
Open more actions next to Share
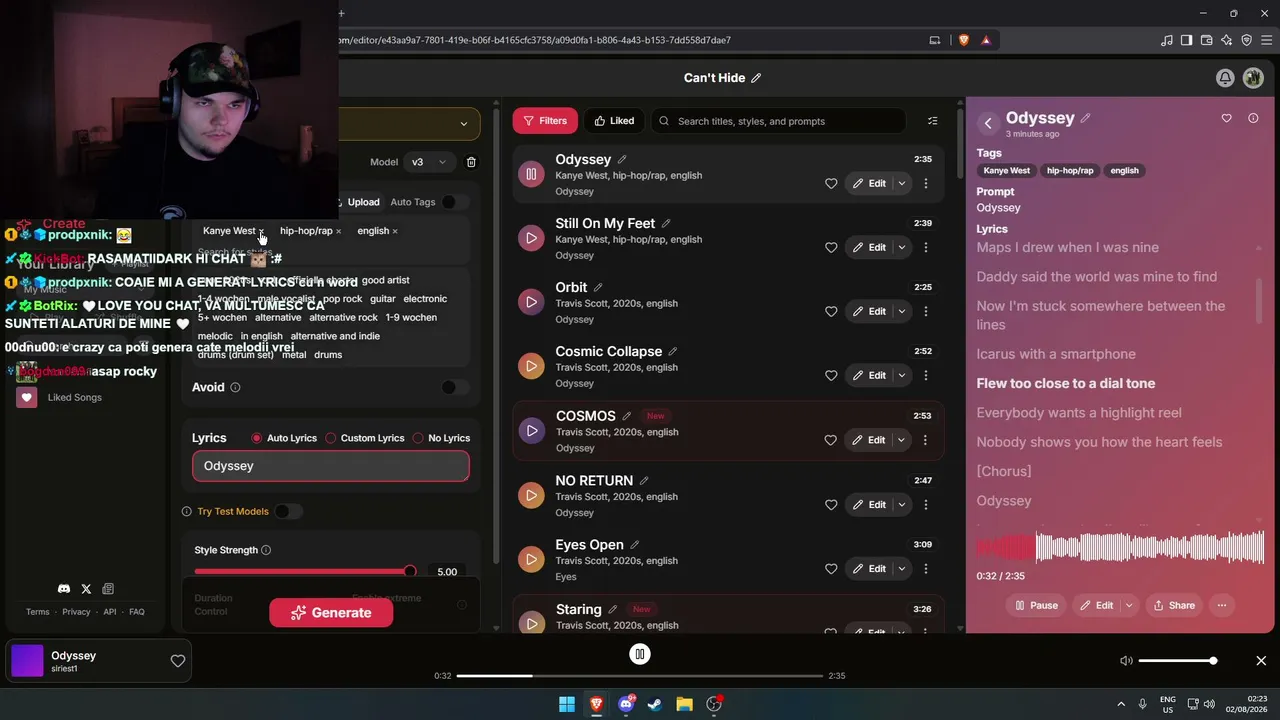[x=1222, y=605]
